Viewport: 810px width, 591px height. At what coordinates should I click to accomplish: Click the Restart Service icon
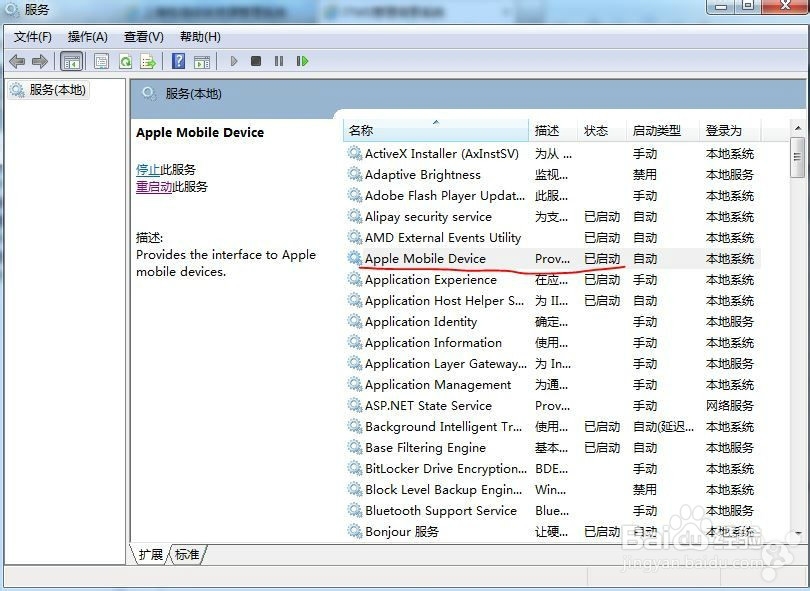[x=302, y=61]
